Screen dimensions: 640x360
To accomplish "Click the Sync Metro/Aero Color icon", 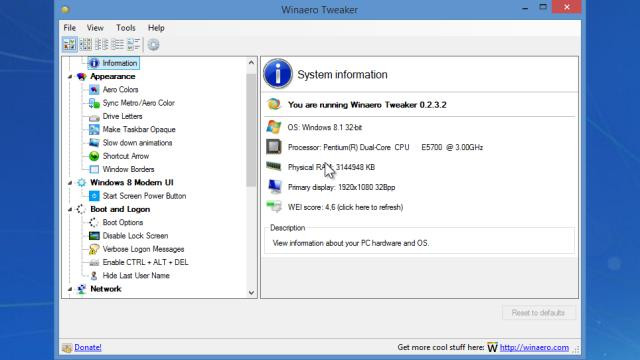I will click(x=94, y=103).
